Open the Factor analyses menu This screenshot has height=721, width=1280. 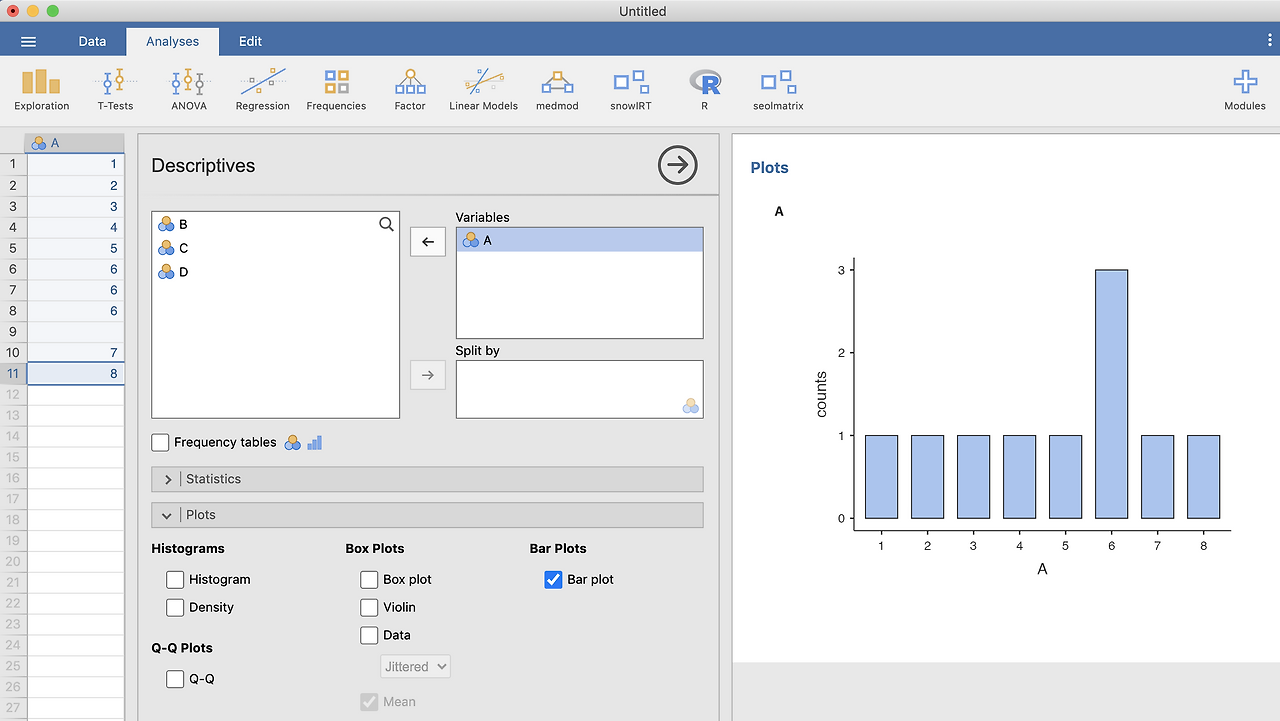(x=410, y=90)
